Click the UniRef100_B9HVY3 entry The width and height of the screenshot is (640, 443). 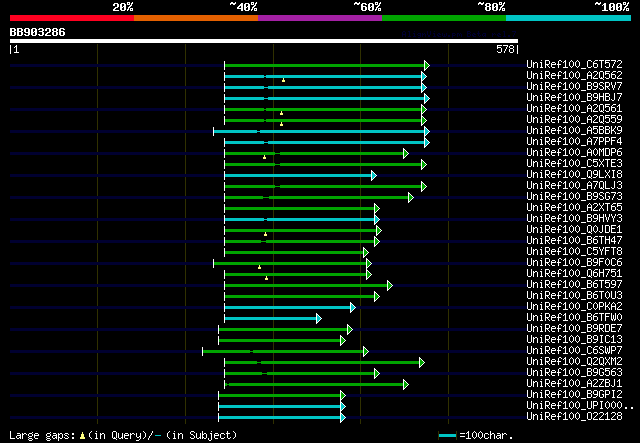[x=574, y=218]
